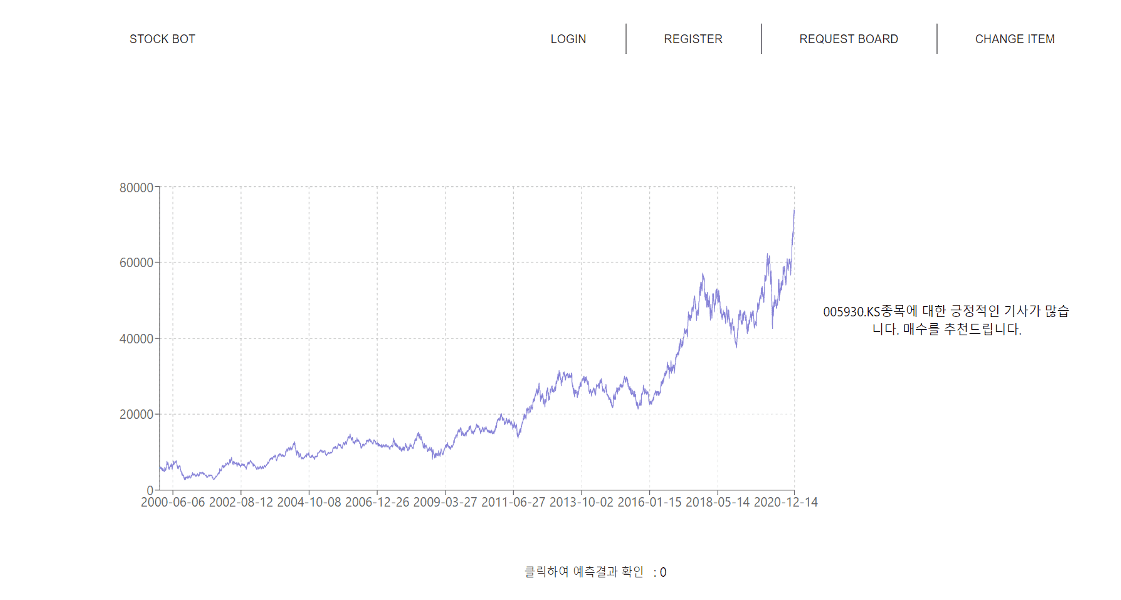This screenshot has width=1121, height=600.
Task: Click the STOCK BOT home logo
Action: [162, 39]
